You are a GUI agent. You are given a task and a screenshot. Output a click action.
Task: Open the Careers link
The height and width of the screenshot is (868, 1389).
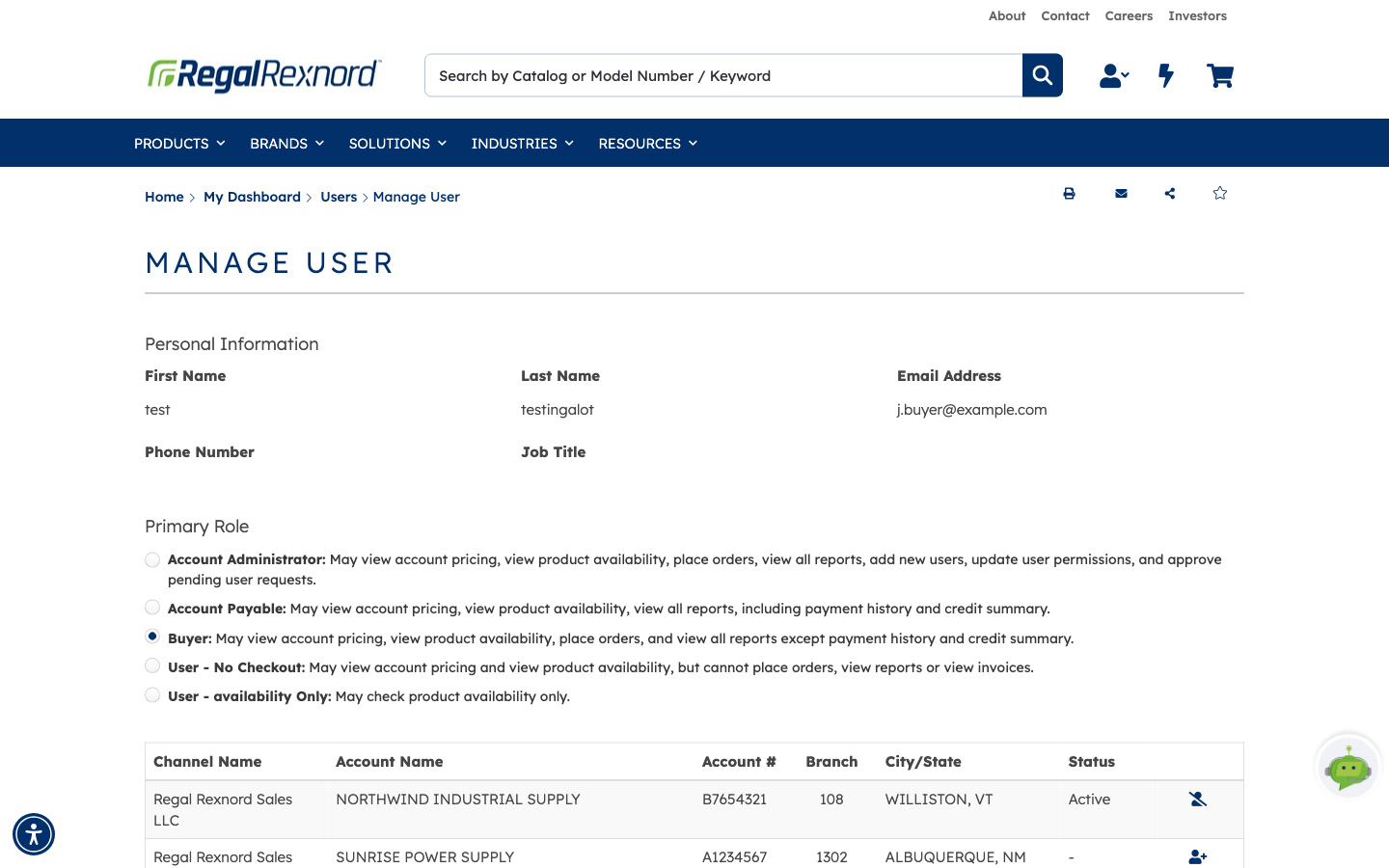click(1129, 16)
